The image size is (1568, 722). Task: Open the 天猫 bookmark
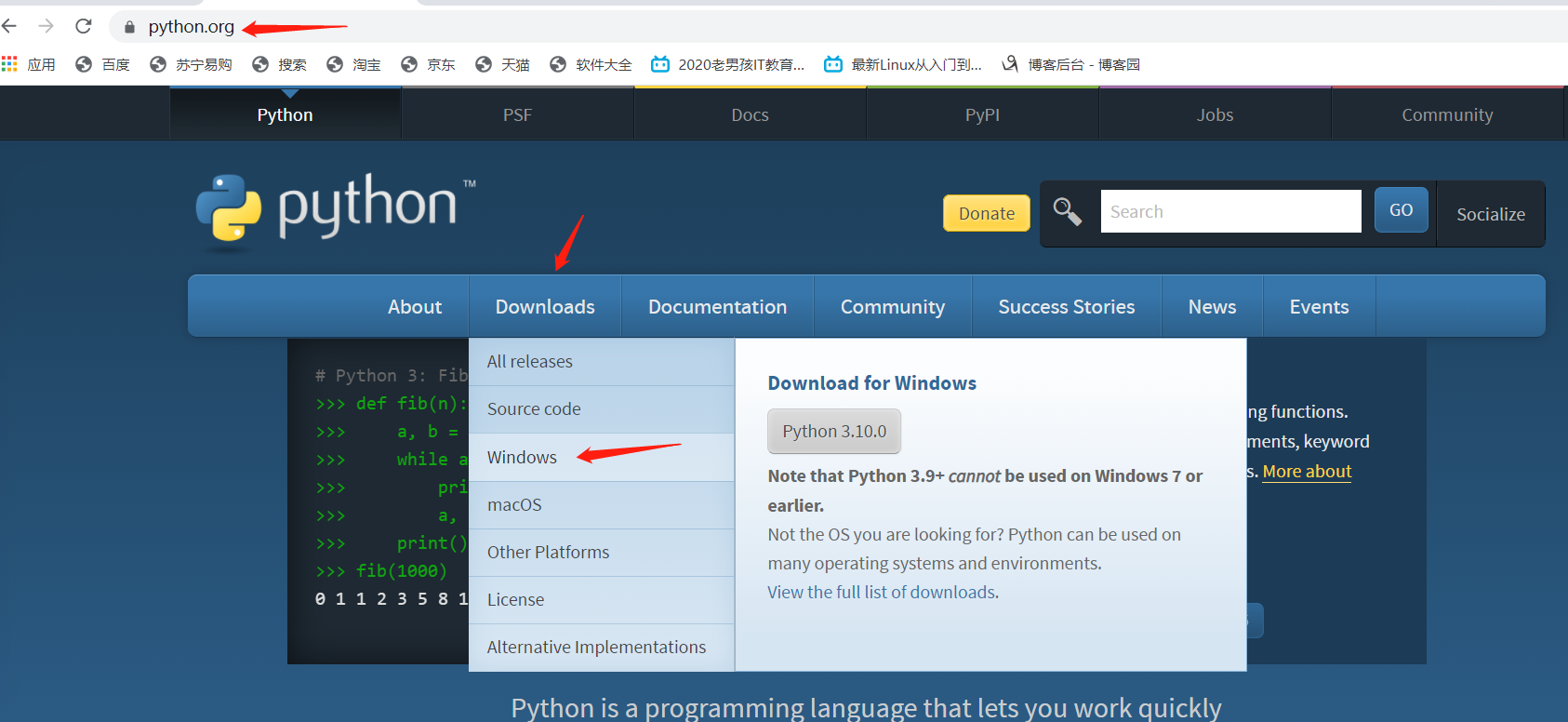pos(502,64)
